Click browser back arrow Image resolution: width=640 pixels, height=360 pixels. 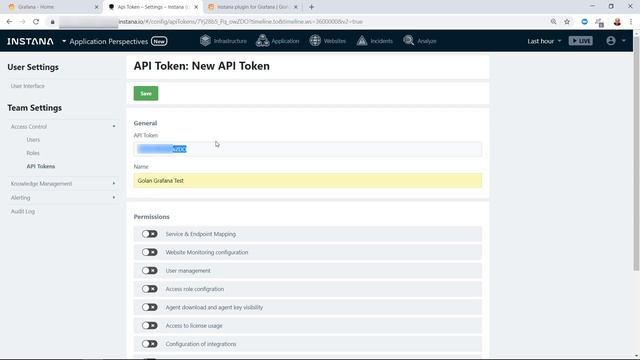(9, 22)
